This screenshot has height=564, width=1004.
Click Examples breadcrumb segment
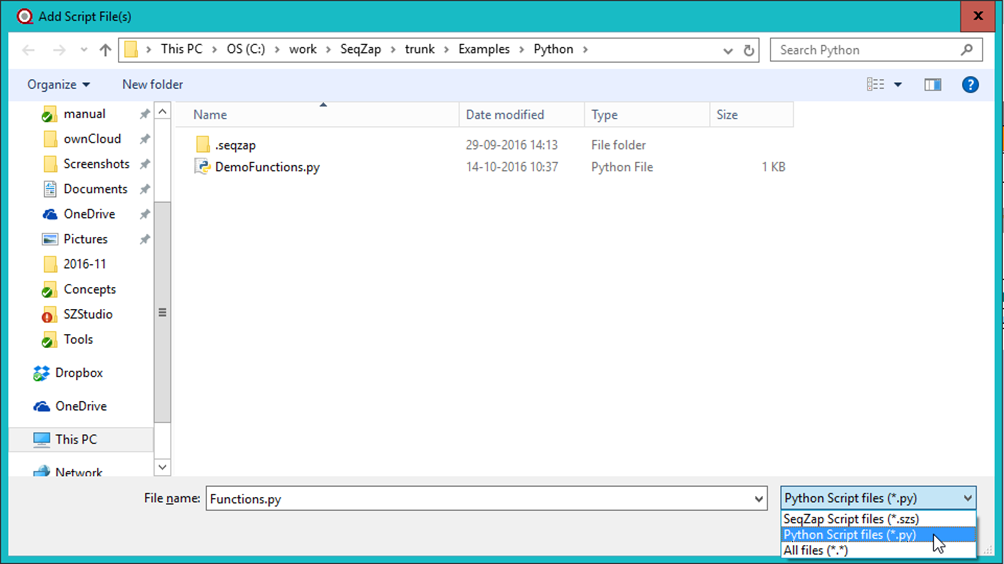point(484,49)
